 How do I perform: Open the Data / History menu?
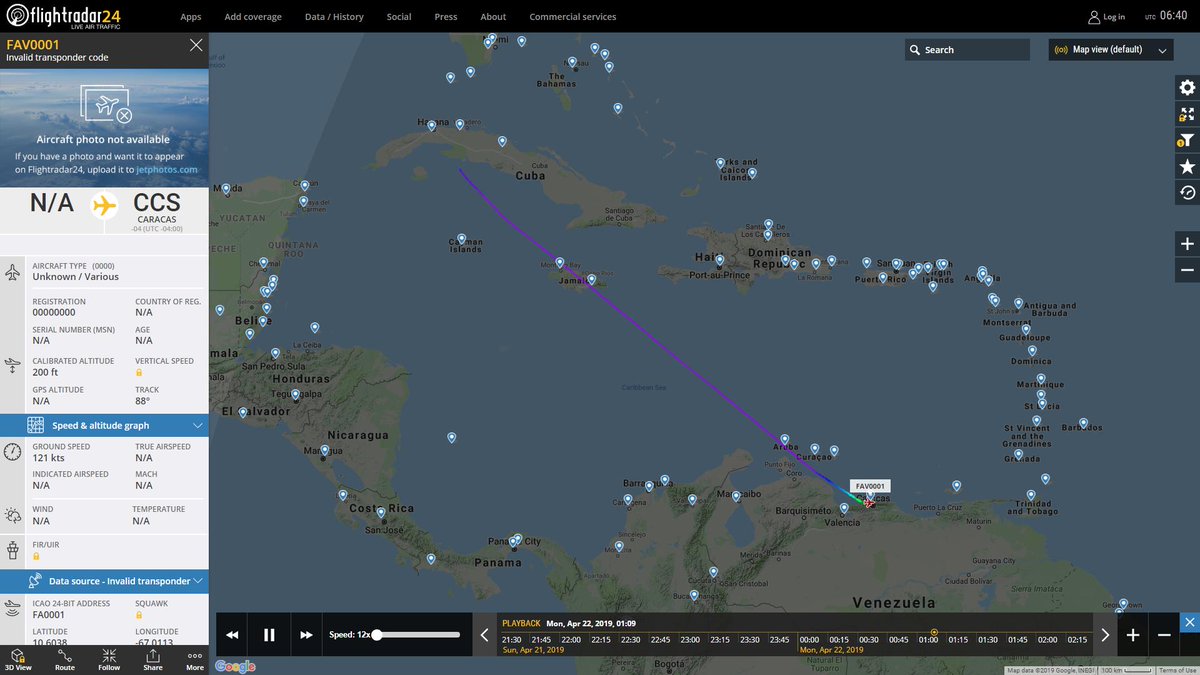(x=334, y=17)
